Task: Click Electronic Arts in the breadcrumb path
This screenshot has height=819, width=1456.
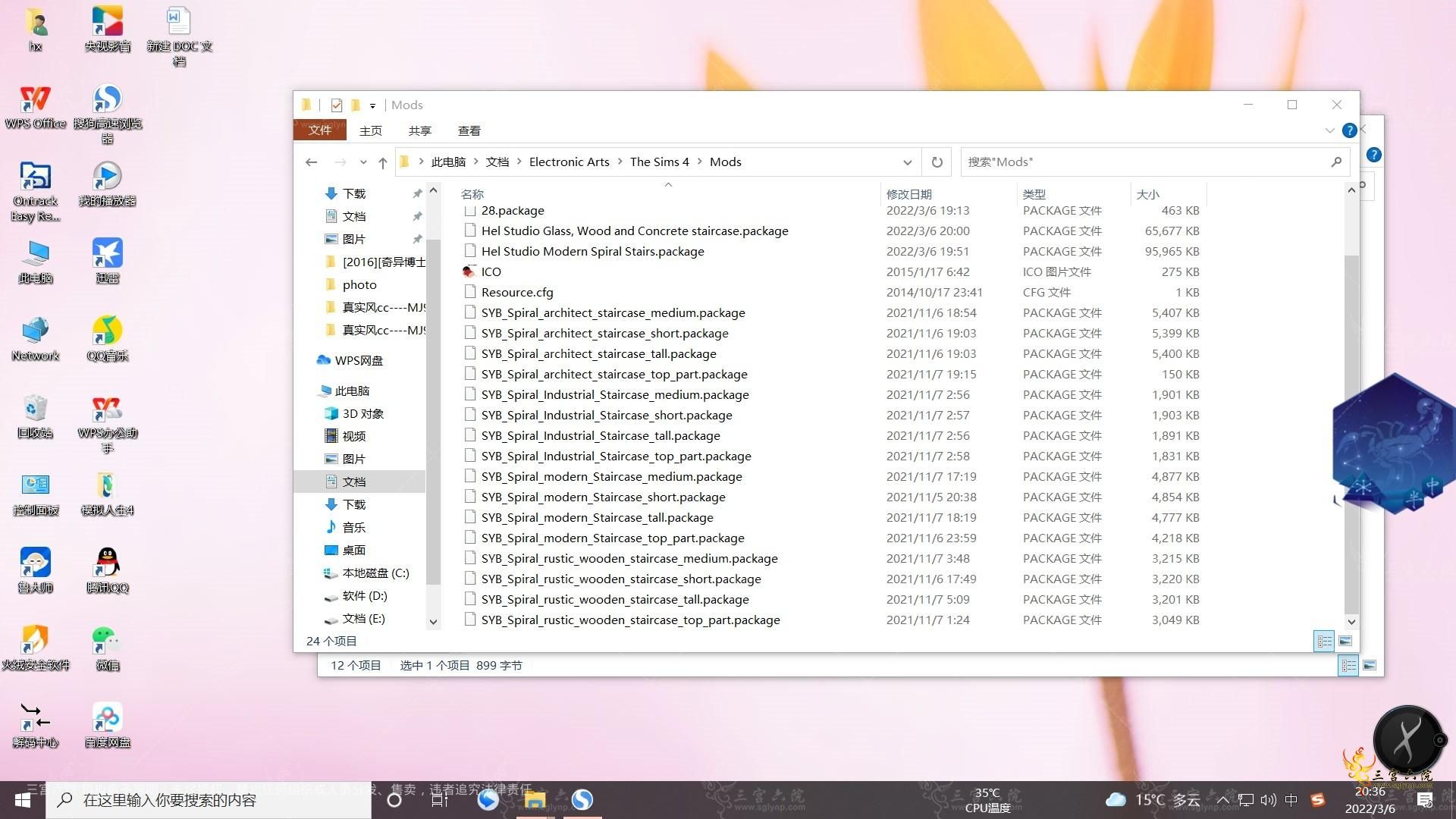Action: (x=570, y=162)
